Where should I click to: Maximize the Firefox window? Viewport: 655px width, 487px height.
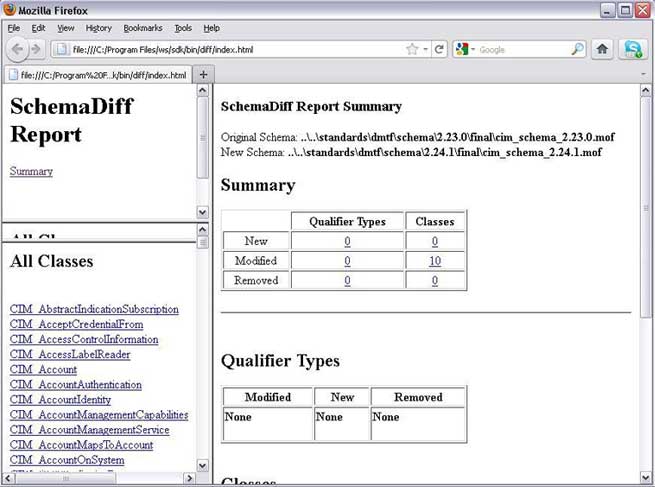[625, 10]
